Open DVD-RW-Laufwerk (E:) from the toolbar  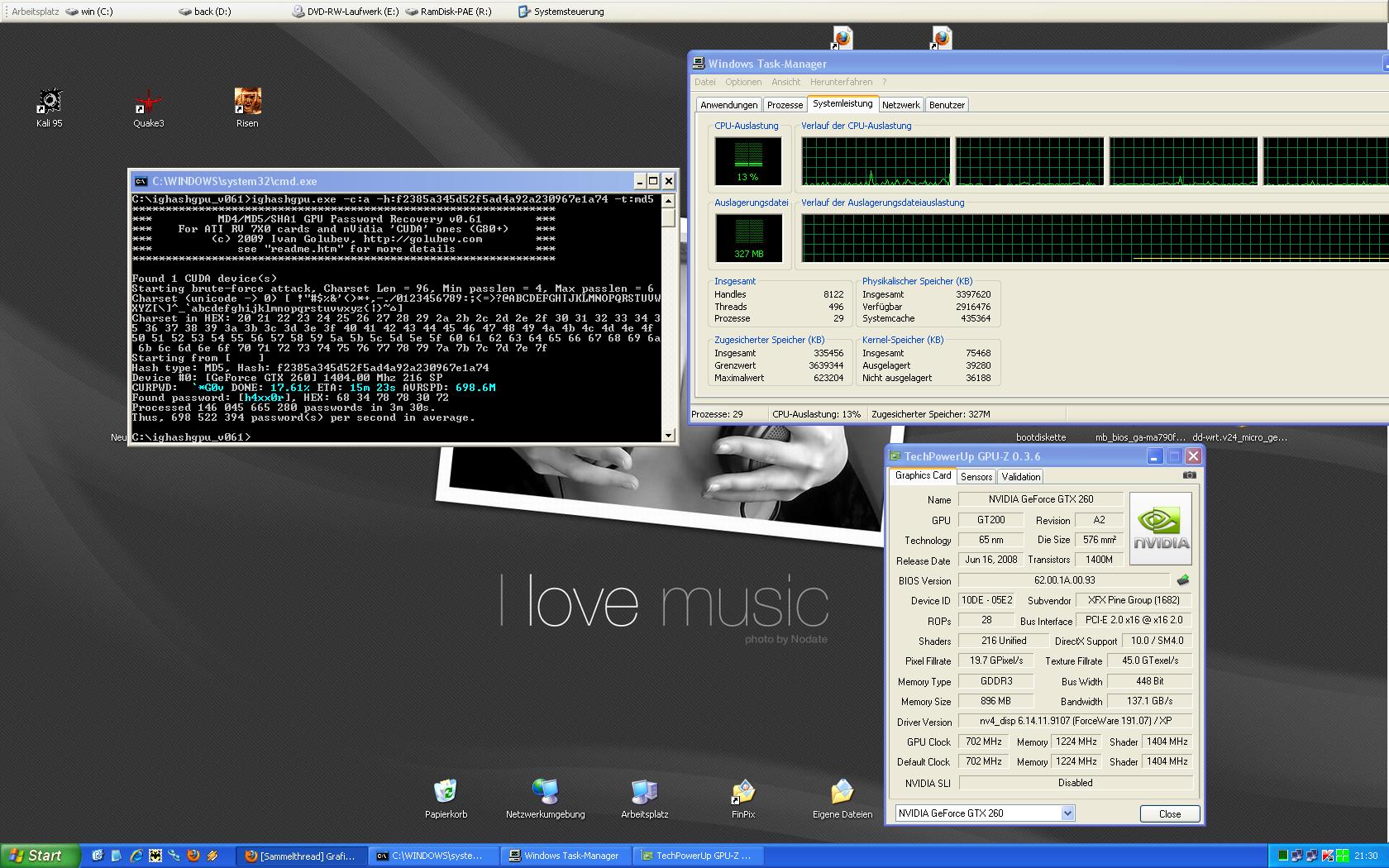(346, 12)
